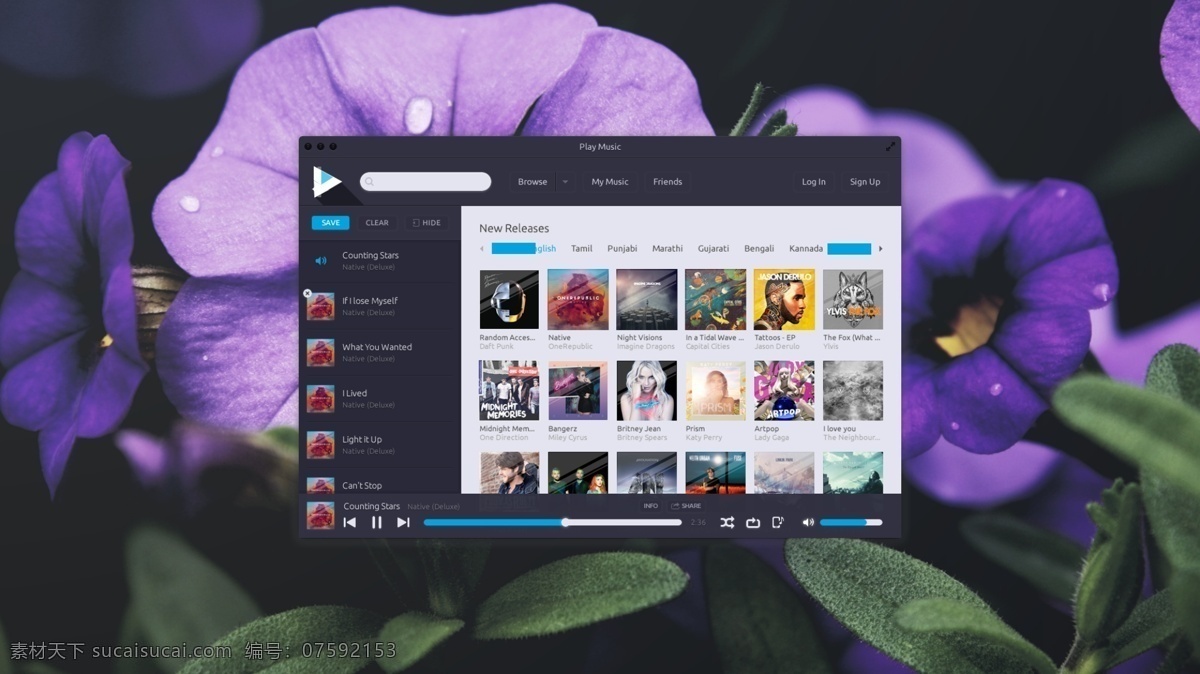This screenshot has width=1200, height=674.
Task: Open the Artpop album by Lady Gaga
Action: coord(784,390)
